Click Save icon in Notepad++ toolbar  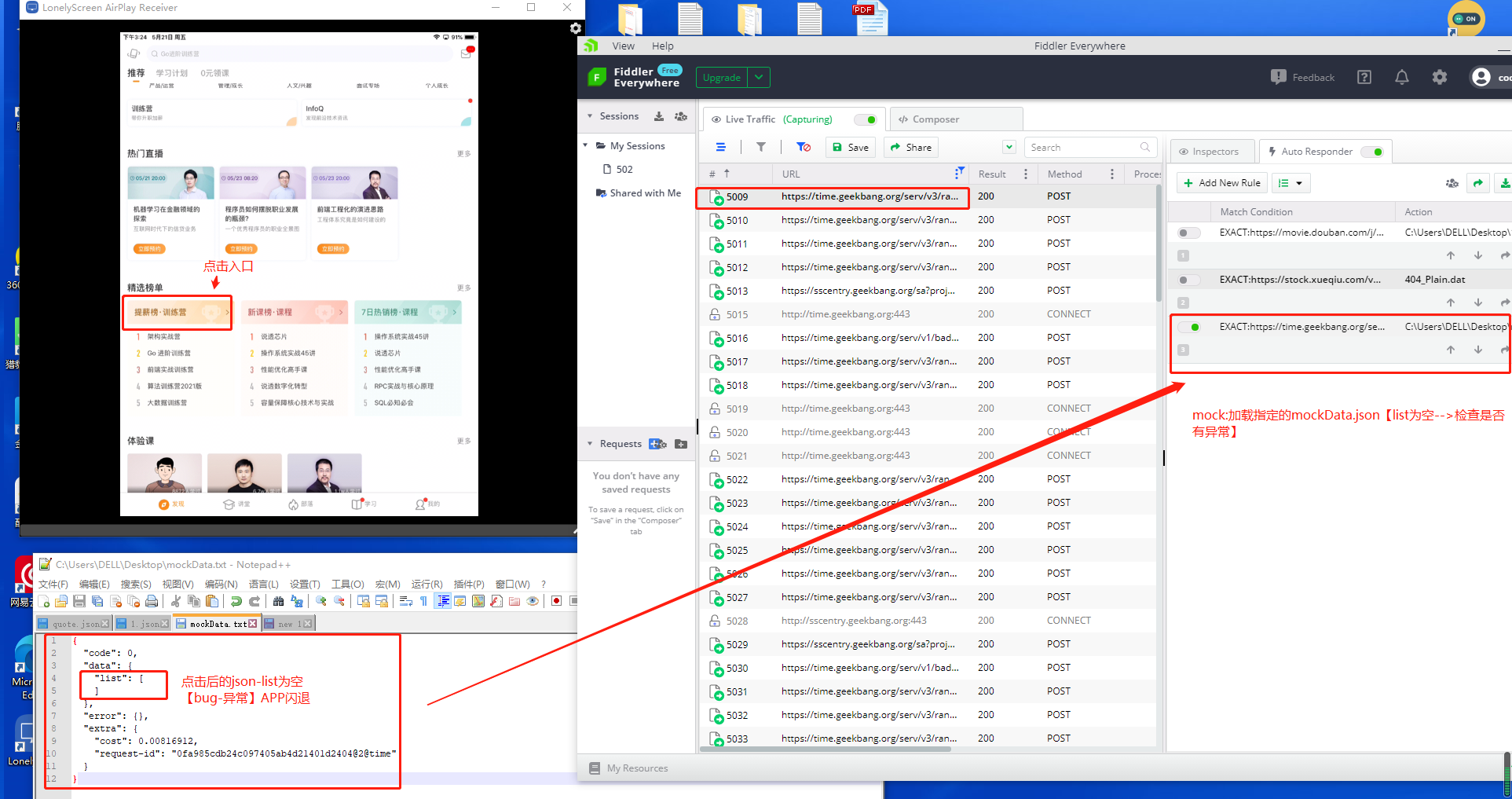(79, 601)
